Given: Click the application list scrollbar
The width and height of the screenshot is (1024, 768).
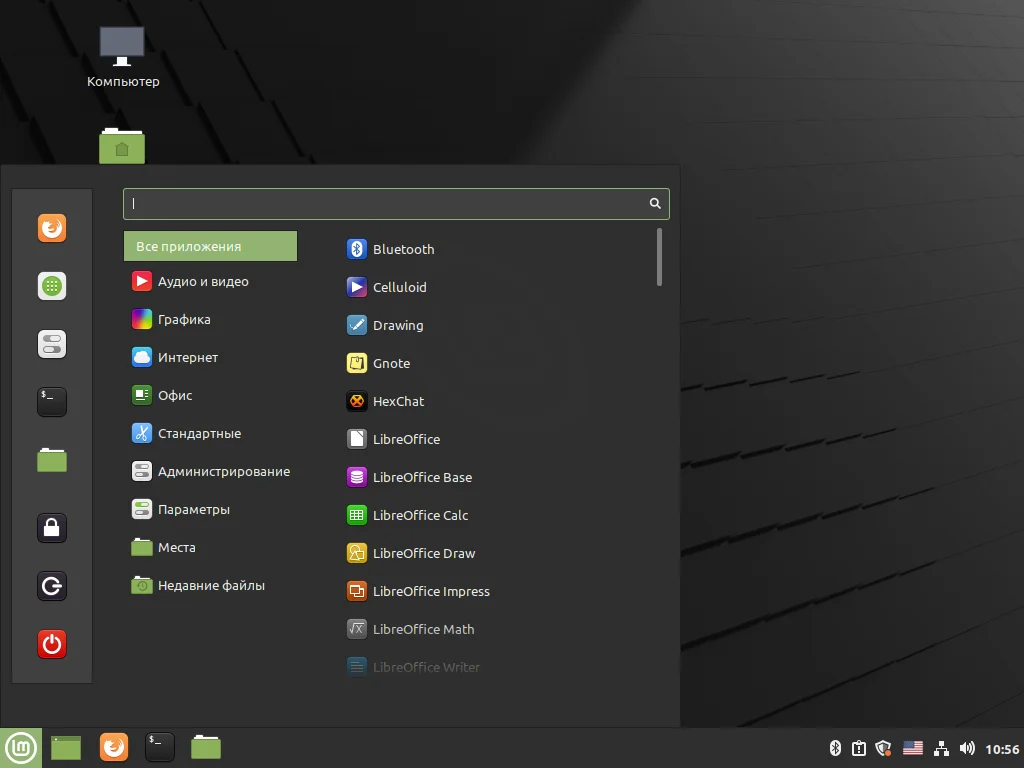Looking at the screenshot, I should (x=659, y=258).
